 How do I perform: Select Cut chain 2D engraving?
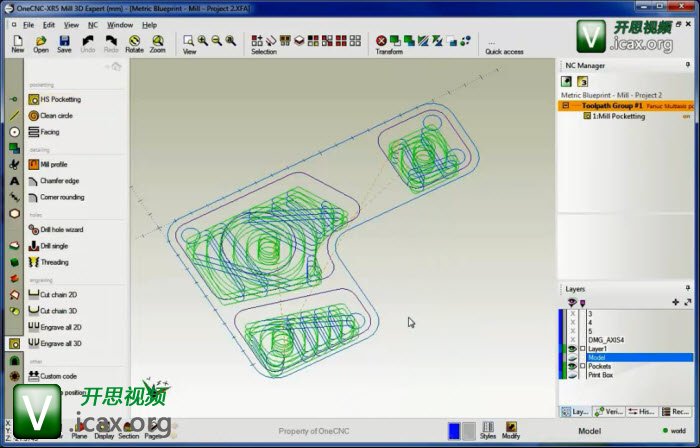pos(53,295)
